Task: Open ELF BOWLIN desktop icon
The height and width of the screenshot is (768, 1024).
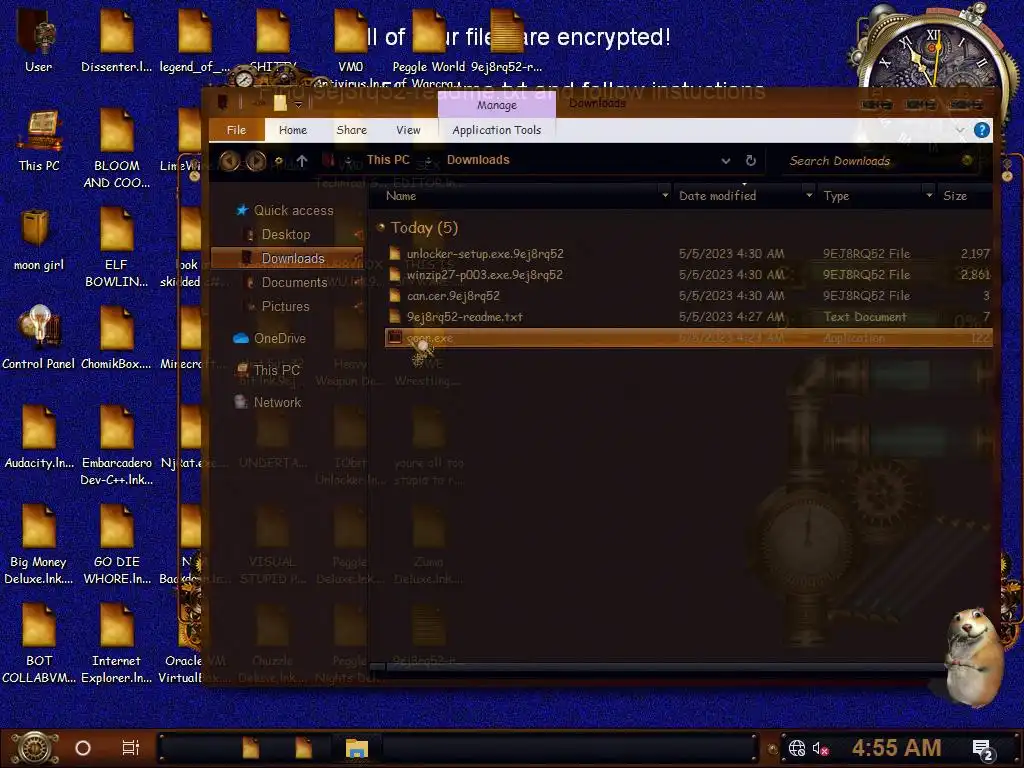Action: pyautogui.click(x=116, y=249)
